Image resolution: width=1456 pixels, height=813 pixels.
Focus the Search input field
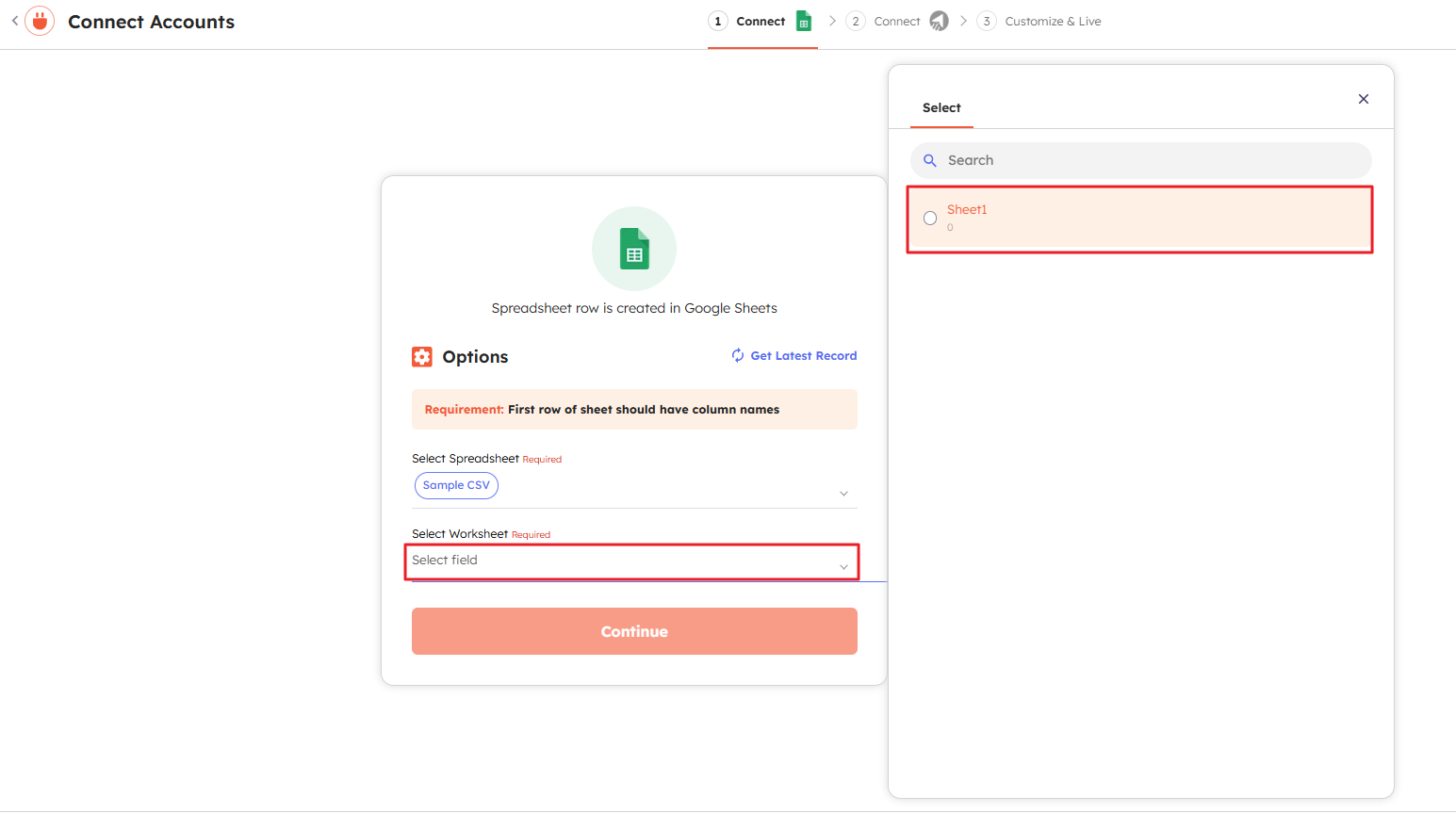click(1150, 161)
